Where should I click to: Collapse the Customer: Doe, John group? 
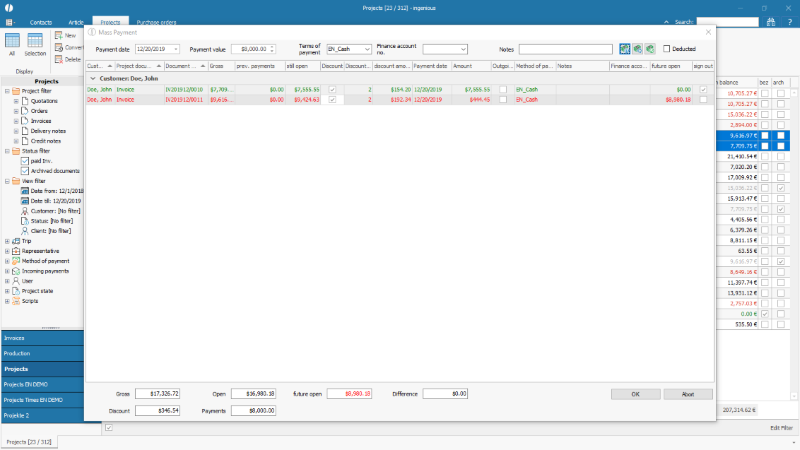[x=93, y=79]
